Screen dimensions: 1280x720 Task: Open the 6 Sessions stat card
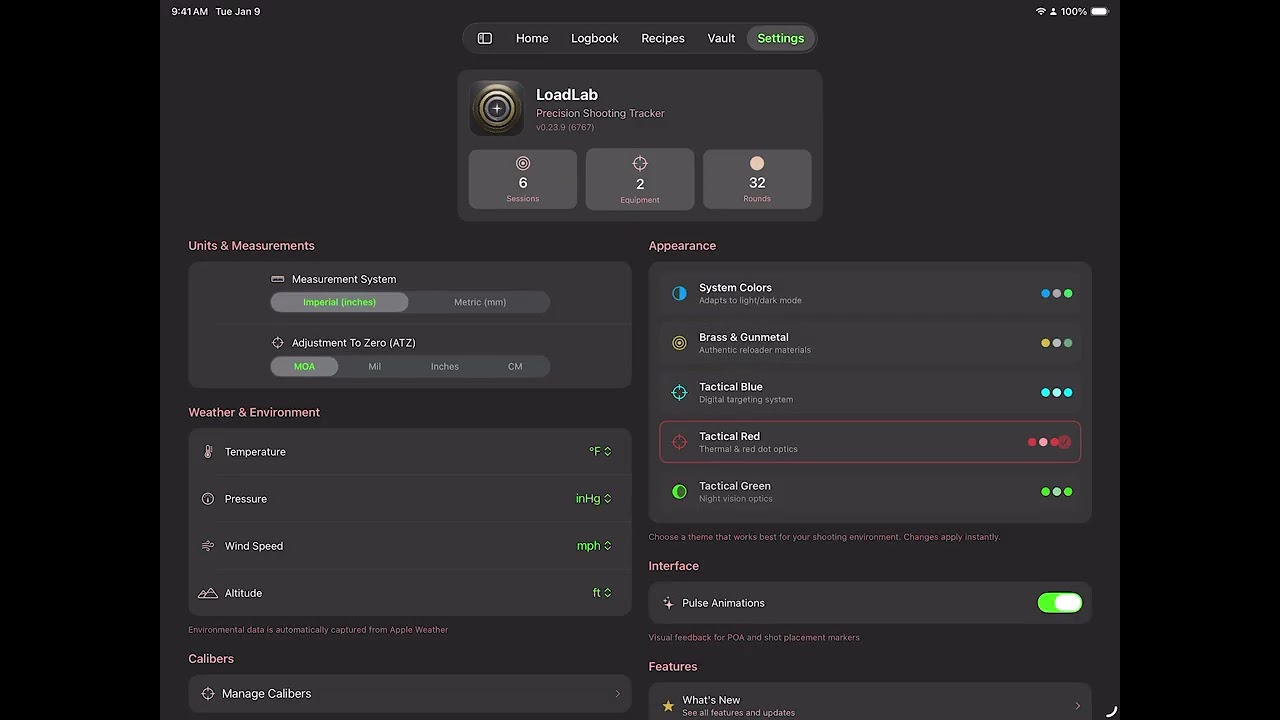tap(523, 179)
